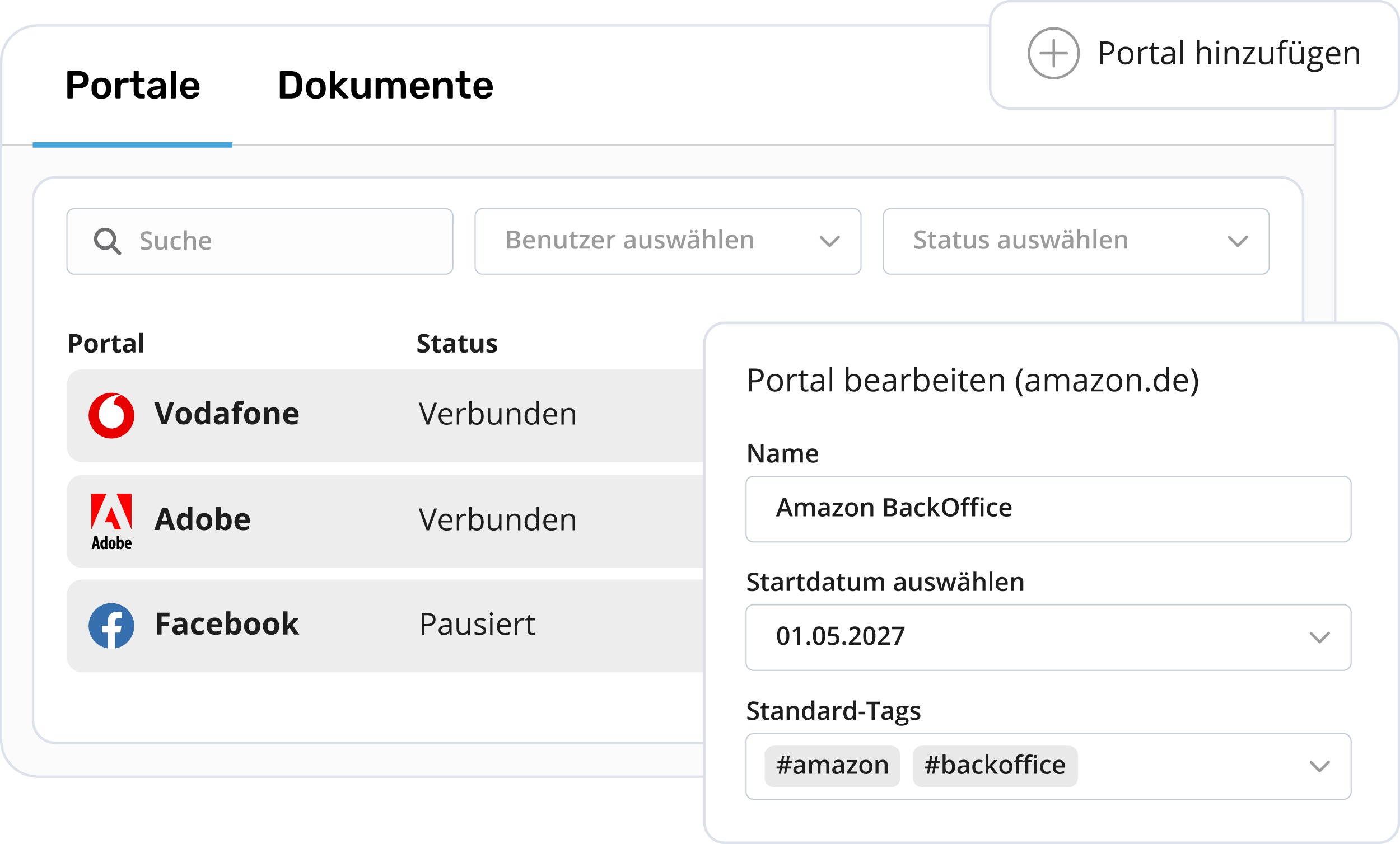Select the Facebook portal name

227,623
